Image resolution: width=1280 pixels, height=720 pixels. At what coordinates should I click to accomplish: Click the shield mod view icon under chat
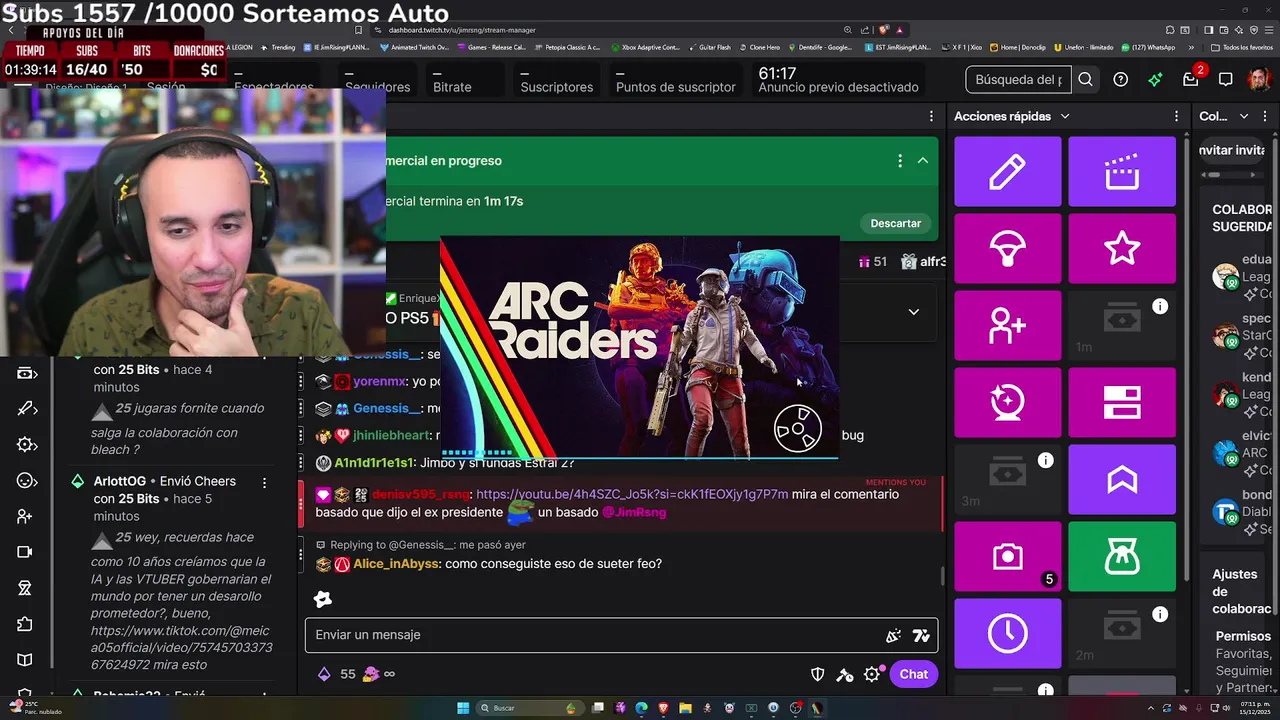point(817,674)
